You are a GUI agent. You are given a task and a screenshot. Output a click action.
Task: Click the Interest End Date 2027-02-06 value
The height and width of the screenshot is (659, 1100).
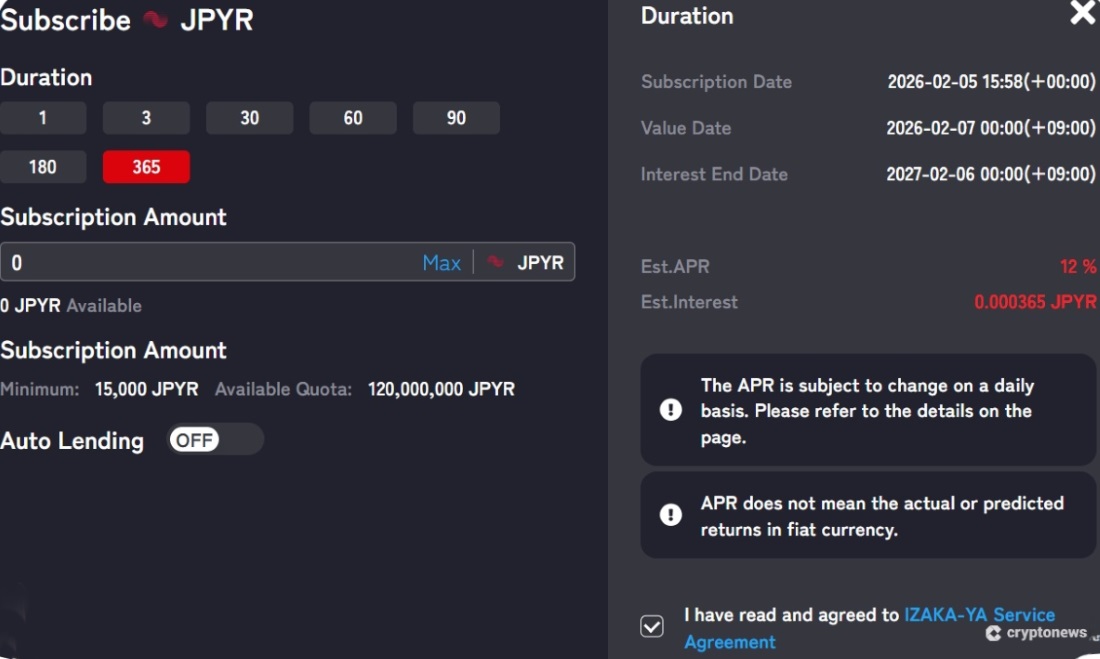(991, 174)
